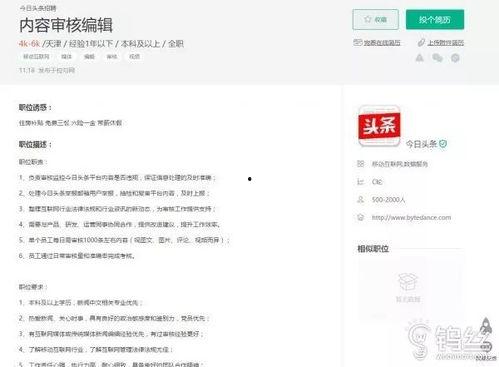This screenshot has height=367, width=499.
Task: Click the 审核 job tag
Action: [x=112, y=57]
